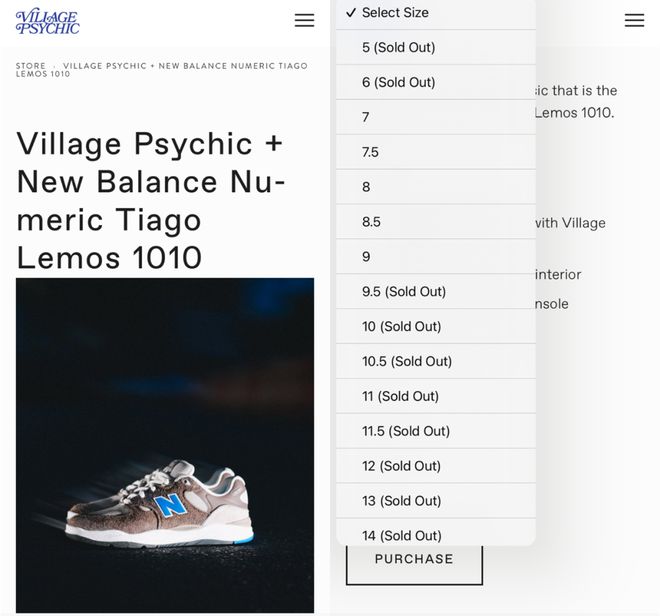Open the sneaker product photo

[x=165, y=445]
